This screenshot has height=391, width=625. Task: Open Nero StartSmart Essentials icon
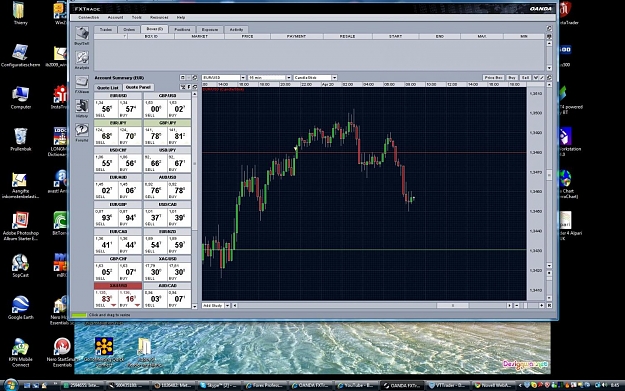(62, 352)
